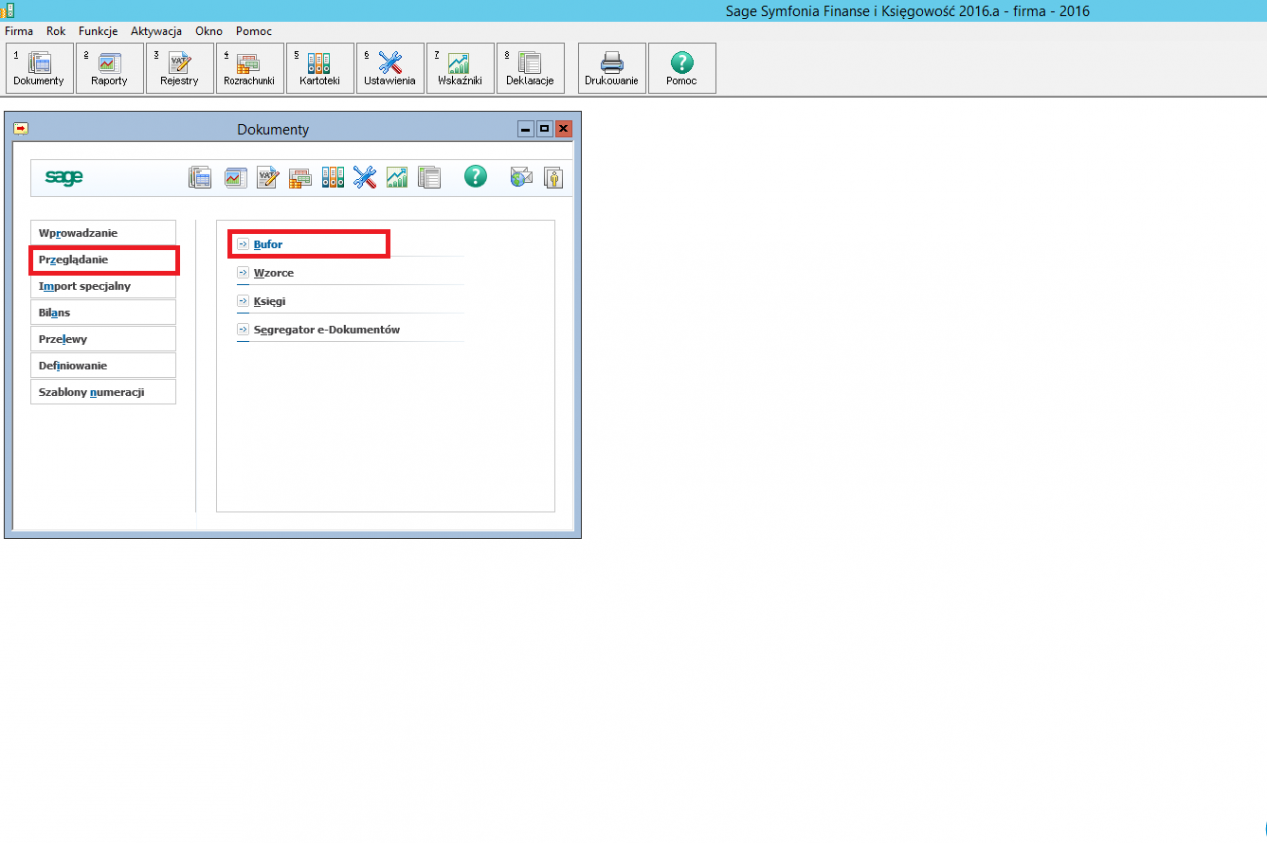
Task: Open the Księgi link
Action: (x=270, y=301)
